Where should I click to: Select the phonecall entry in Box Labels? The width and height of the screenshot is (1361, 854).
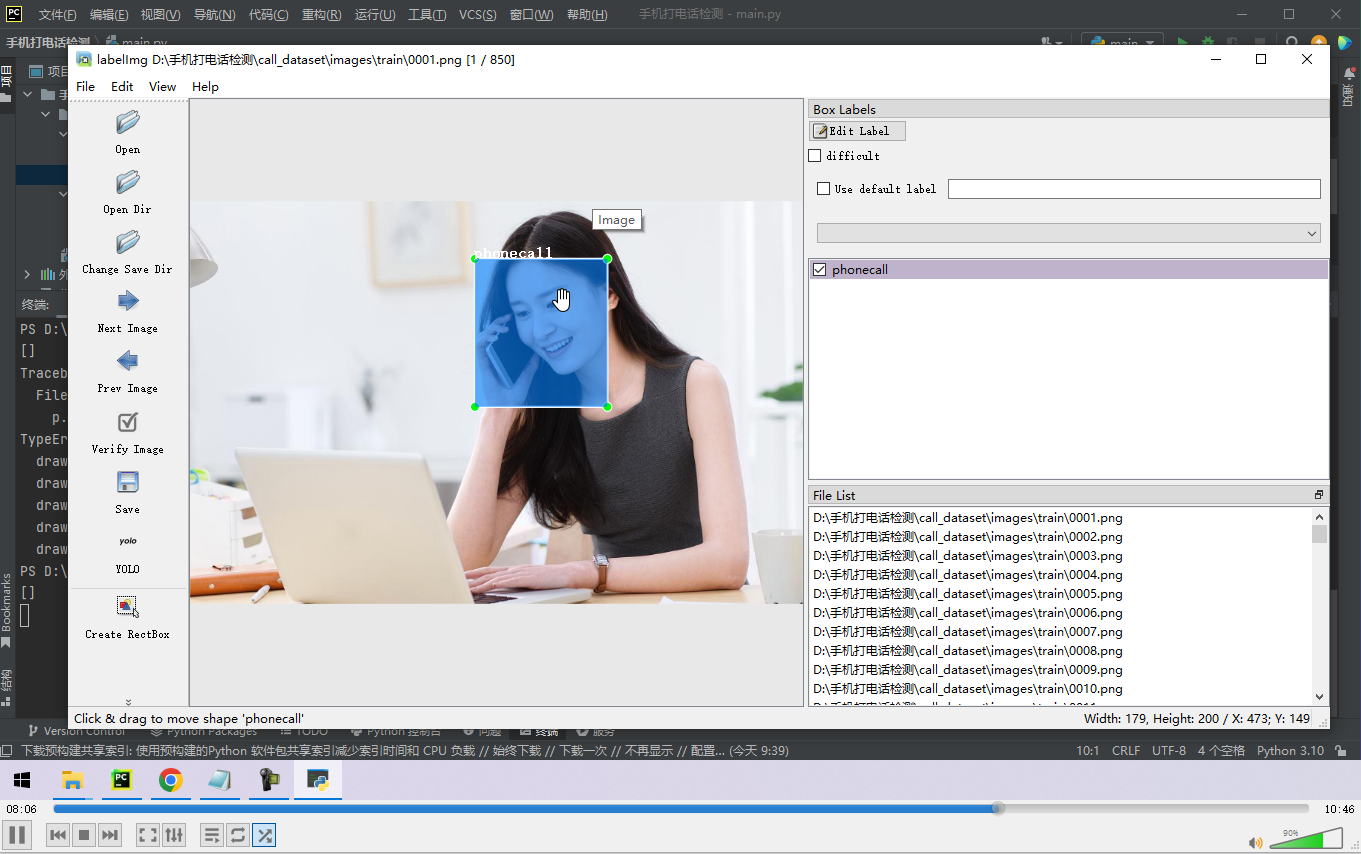click(x=1068, y=270)
